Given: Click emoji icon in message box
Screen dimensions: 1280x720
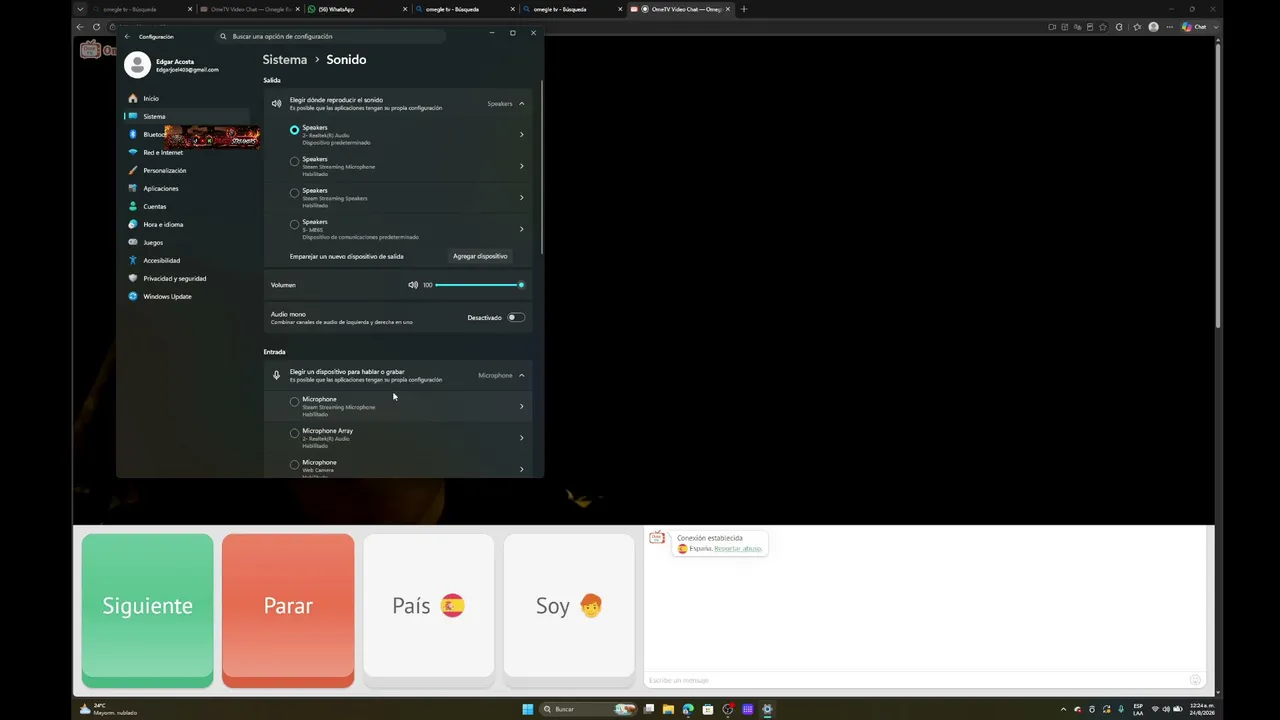Looking at the screenshot, I should click(x=1195, y=680).
